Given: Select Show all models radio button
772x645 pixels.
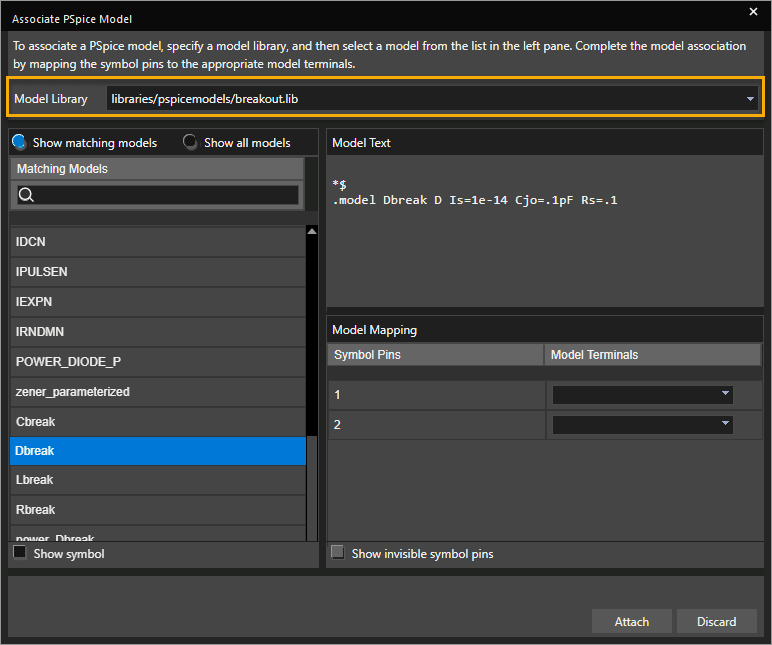Looking at the screenshot, I should pyautogui.click(x=190, y=142).
